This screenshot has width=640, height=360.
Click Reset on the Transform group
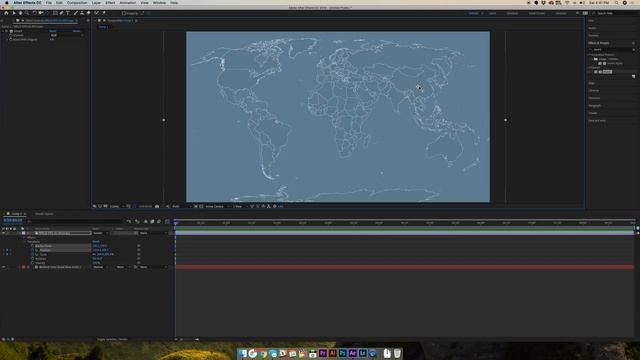(x=96, y=242)
